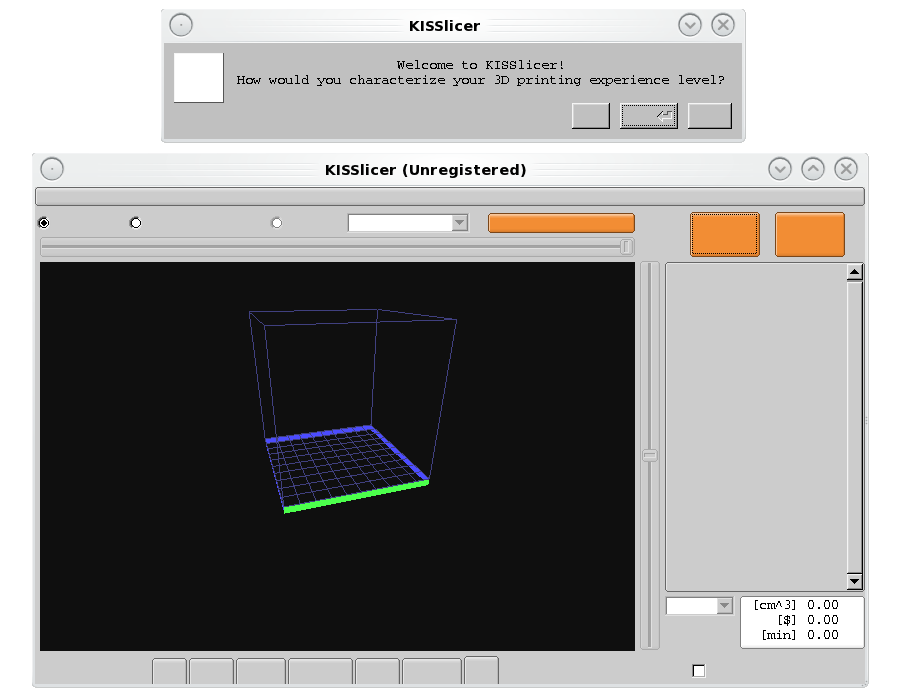Select the radio button nearest the dropdown

[277, 223]
